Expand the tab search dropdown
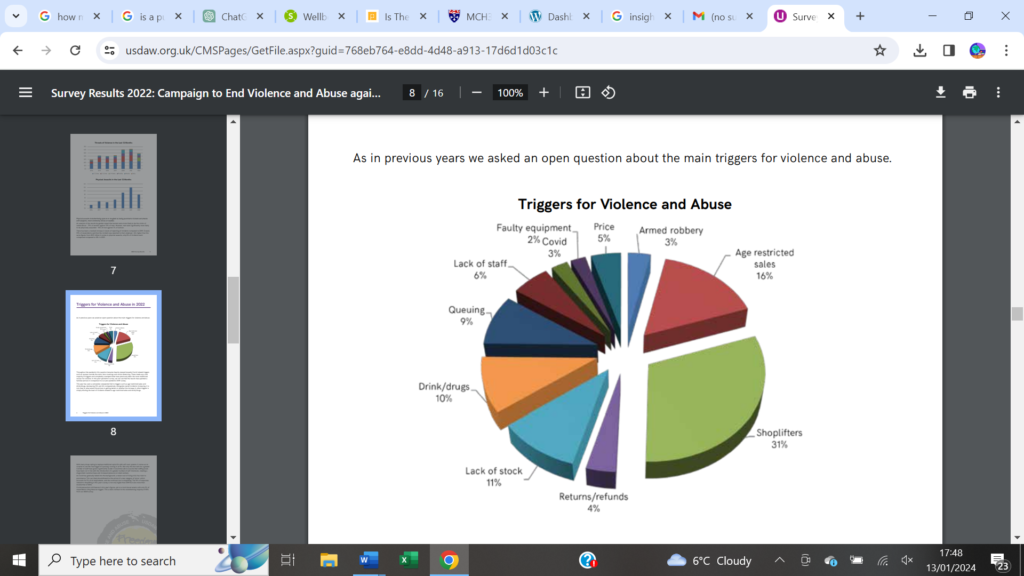The width and height of the screenshot is (1024, 576). point(16,16)
